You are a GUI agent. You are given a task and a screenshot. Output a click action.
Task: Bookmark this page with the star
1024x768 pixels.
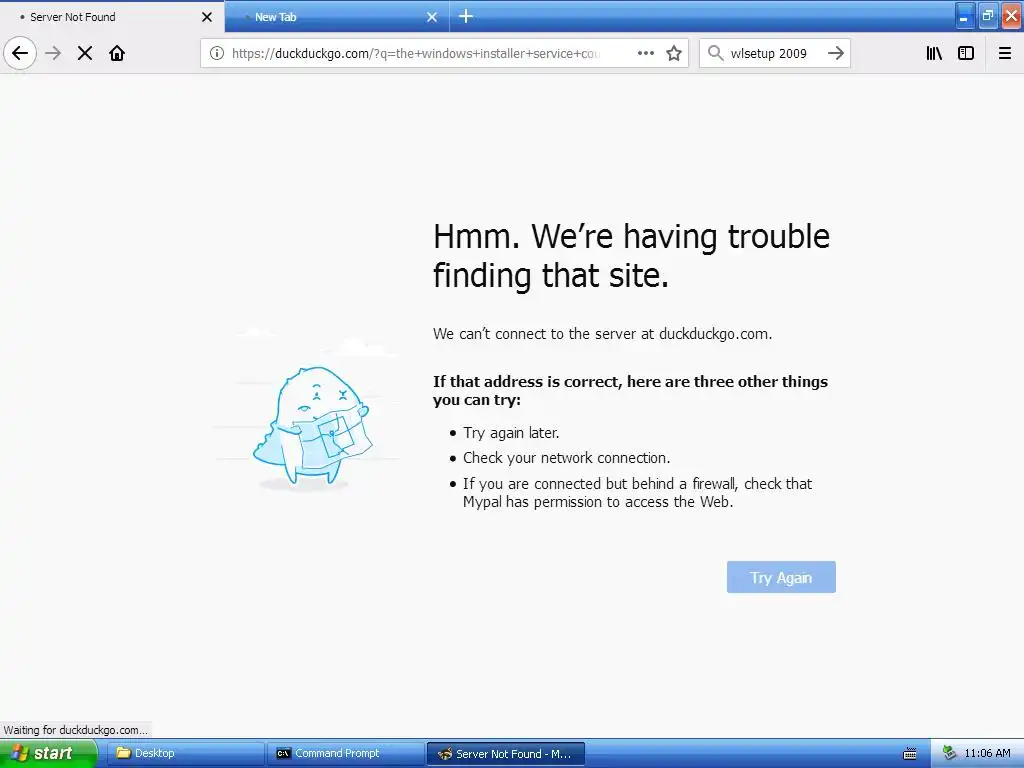[x=674, y=53]
